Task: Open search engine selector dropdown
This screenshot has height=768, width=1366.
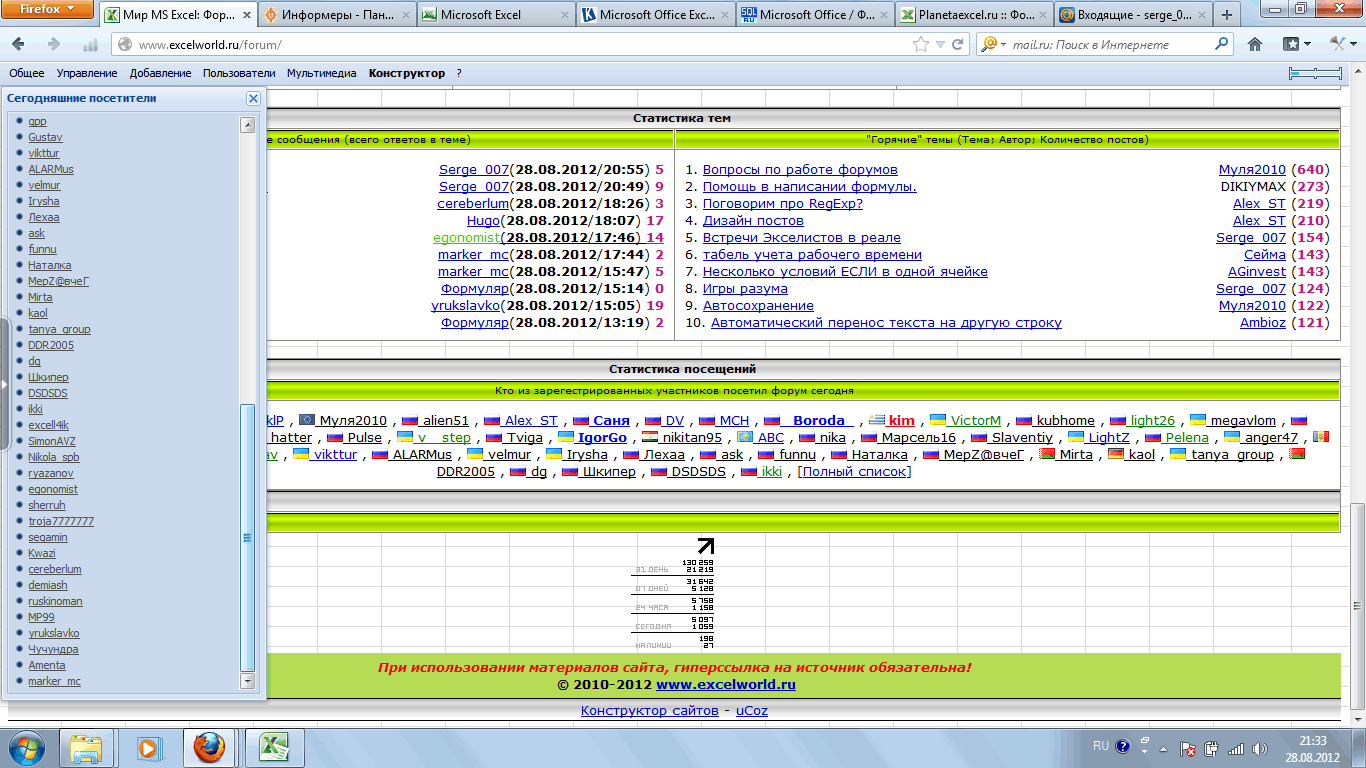Action: (x=992, y=44)
